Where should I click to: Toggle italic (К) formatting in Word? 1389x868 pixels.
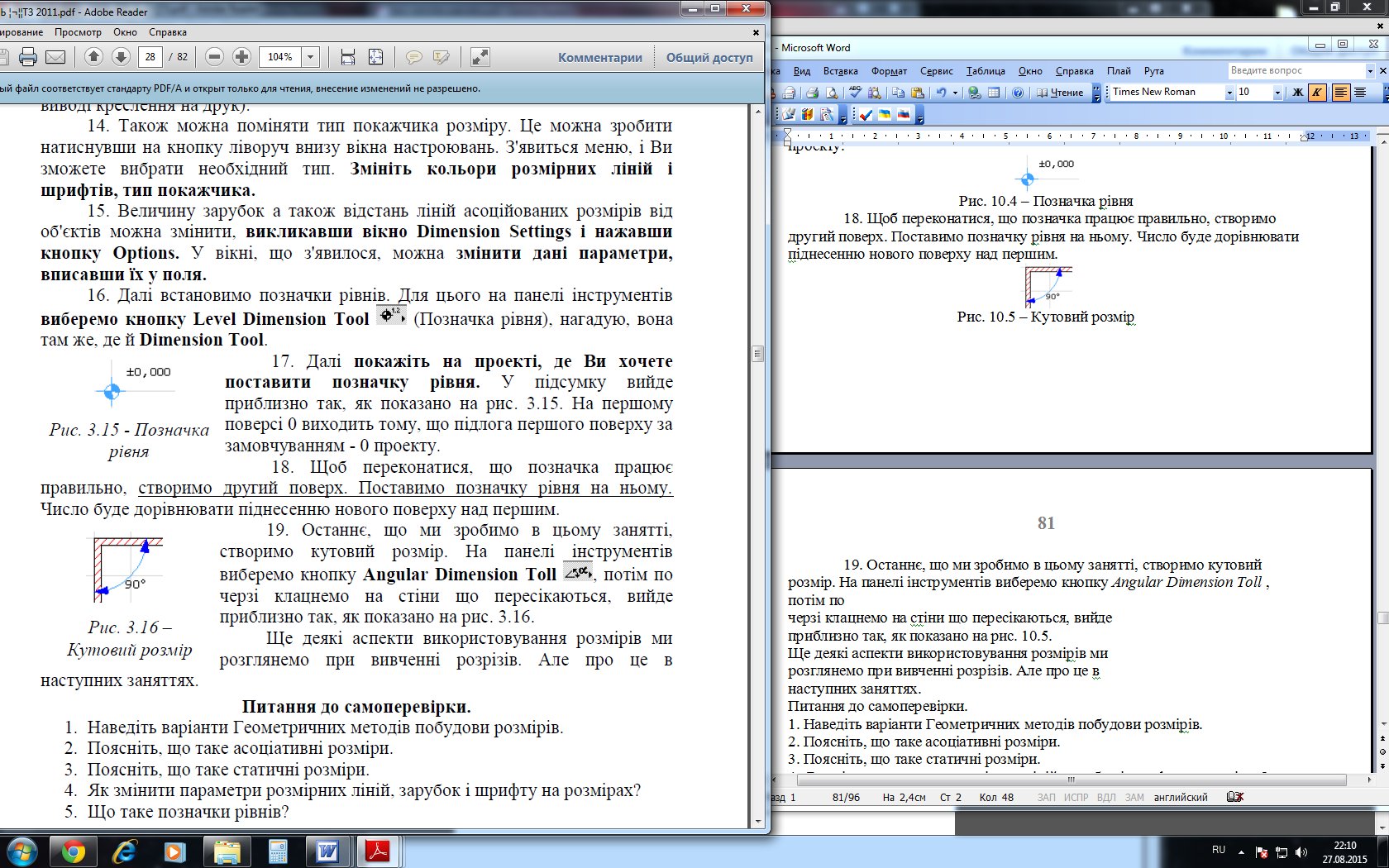(x=1316, y=92)
